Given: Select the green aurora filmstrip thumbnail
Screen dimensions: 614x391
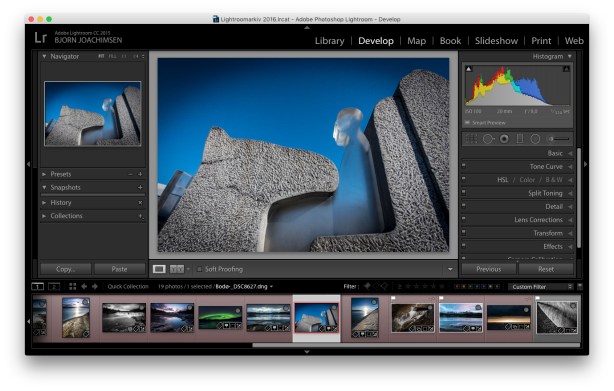Looking at the screenshot, I should click(x=220, y=317).
